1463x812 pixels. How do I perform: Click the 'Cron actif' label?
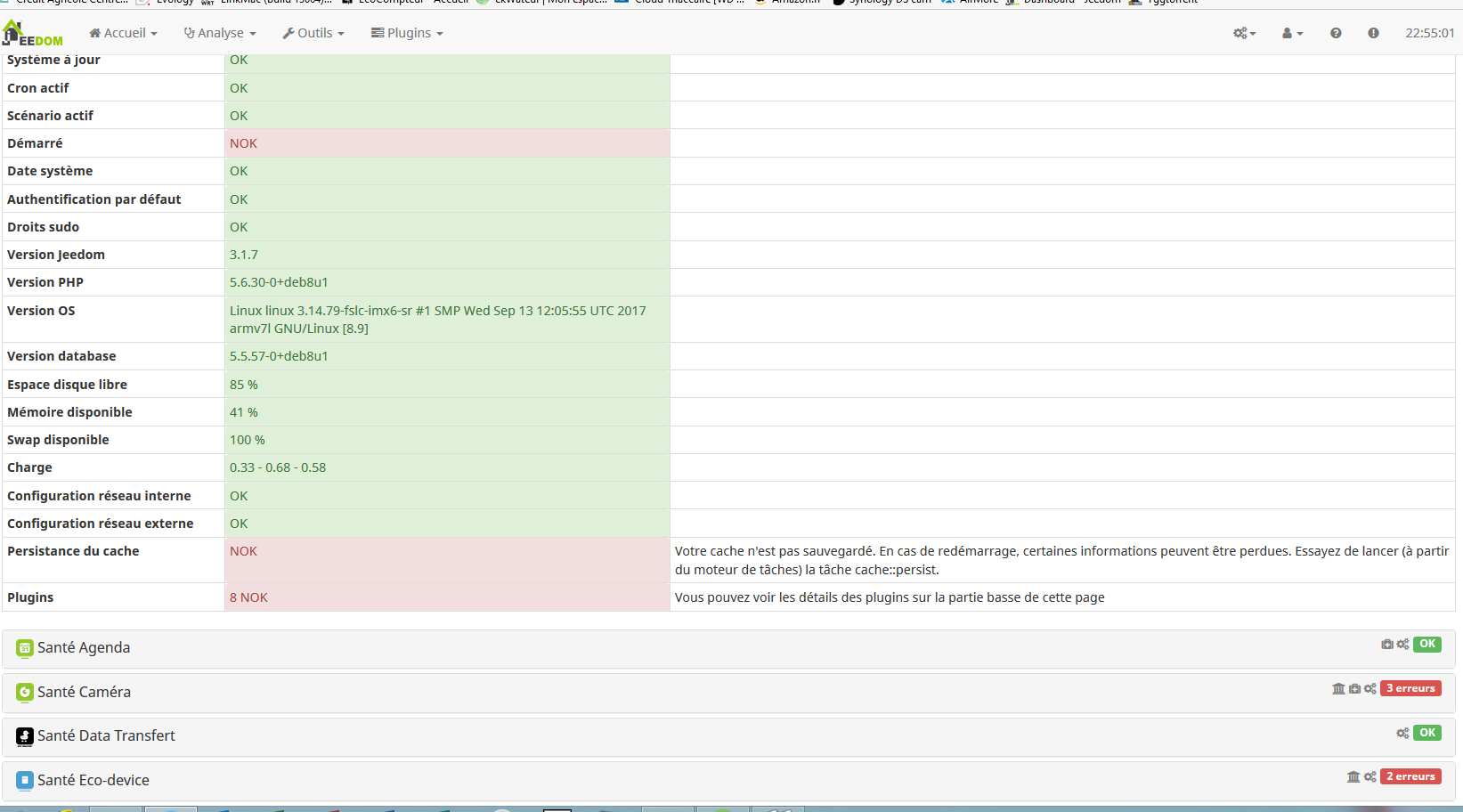(x=38, y=88)
